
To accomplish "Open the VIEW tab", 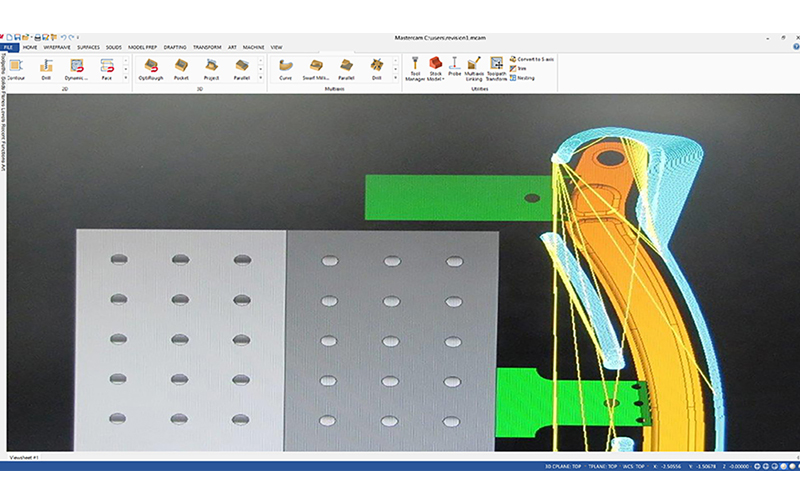I will [277, 47].
